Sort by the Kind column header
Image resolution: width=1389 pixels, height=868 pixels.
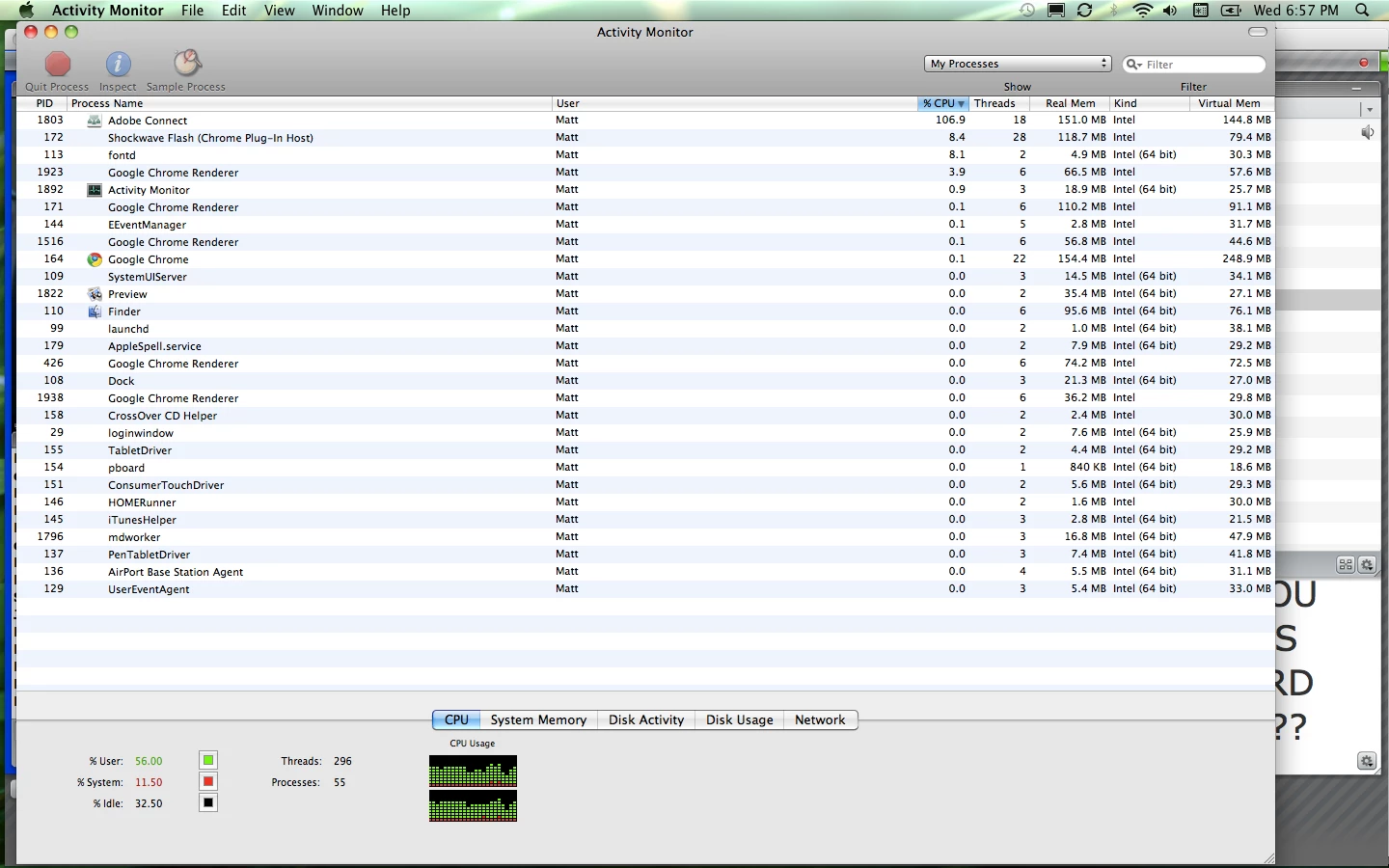1150,103
